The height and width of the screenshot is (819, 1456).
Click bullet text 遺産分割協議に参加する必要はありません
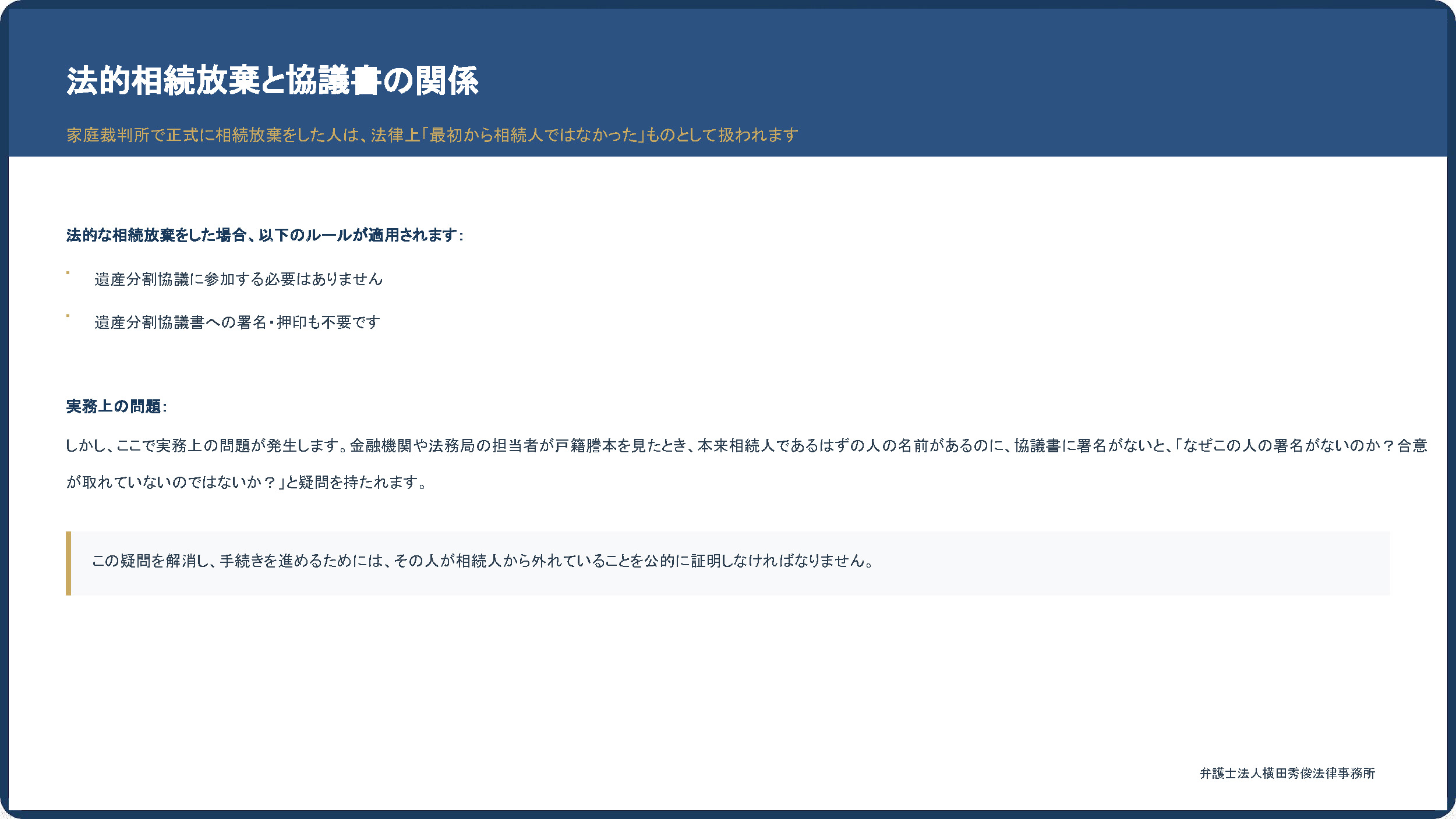click(x=238, y=279)
